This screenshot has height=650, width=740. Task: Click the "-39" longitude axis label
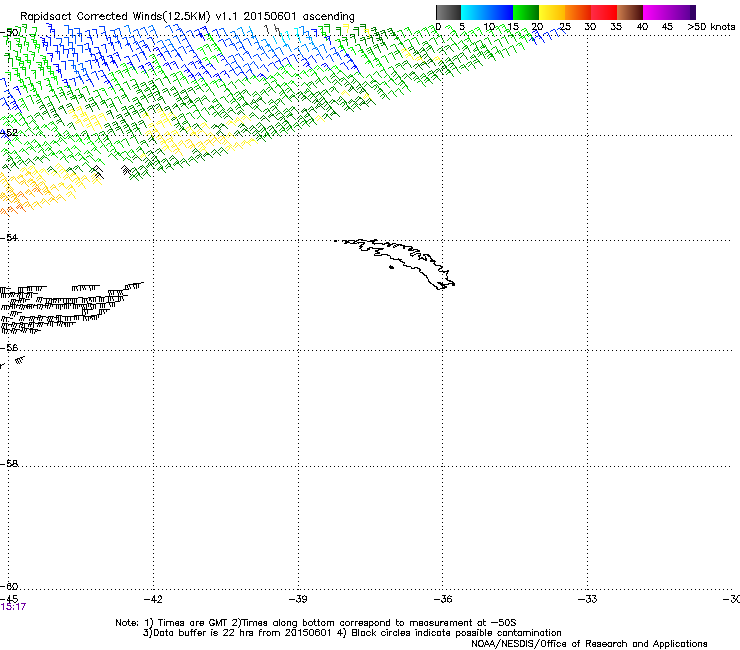click(x=298, y=599)
